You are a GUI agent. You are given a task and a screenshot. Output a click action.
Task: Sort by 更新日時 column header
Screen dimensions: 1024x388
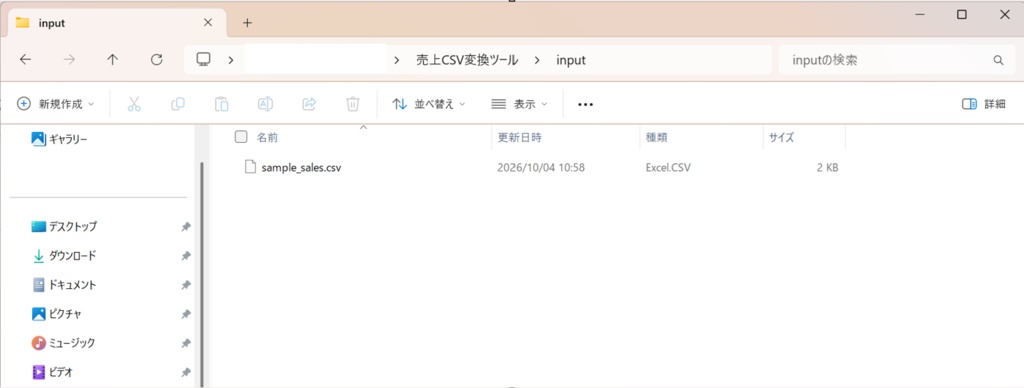520,138
